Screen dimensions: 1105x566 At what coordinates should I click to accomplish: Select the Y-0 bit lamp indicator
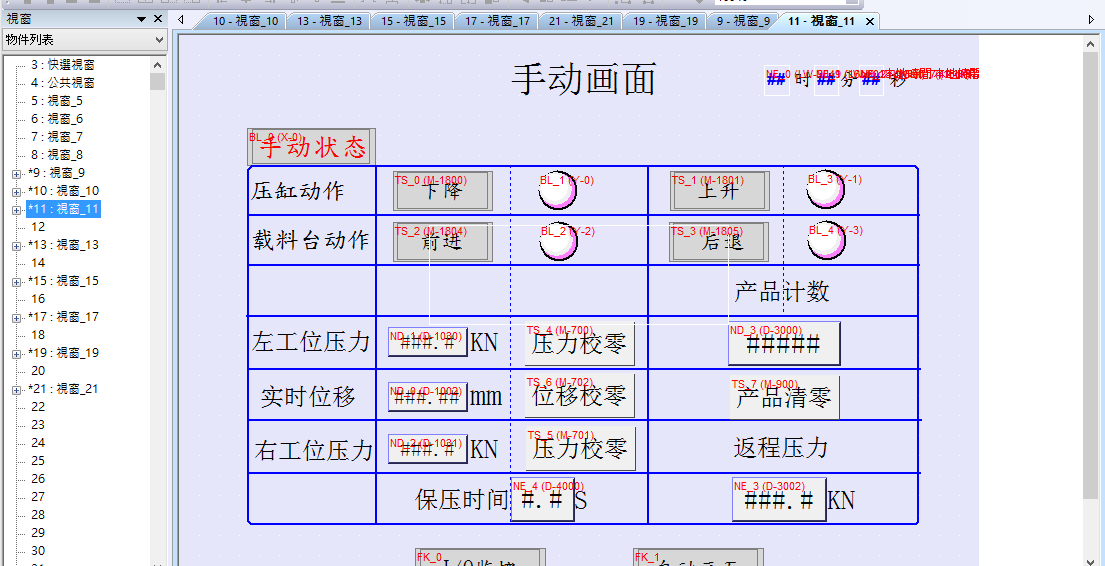pos(558,191)
